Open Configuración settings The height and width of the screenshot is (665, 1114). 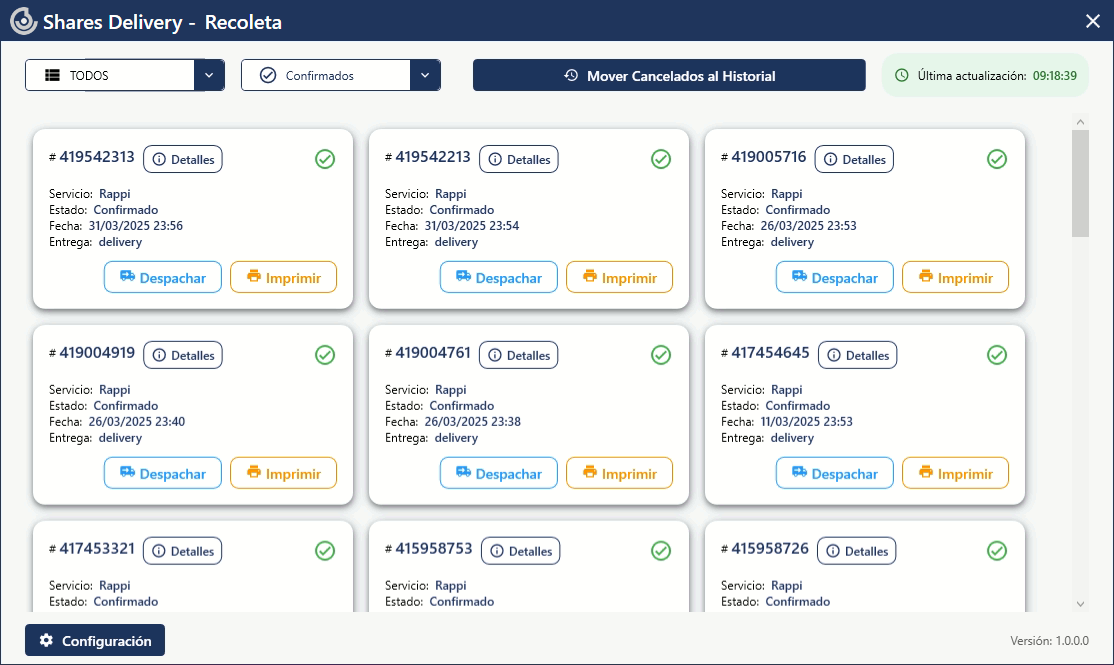(x=95, y=640)
